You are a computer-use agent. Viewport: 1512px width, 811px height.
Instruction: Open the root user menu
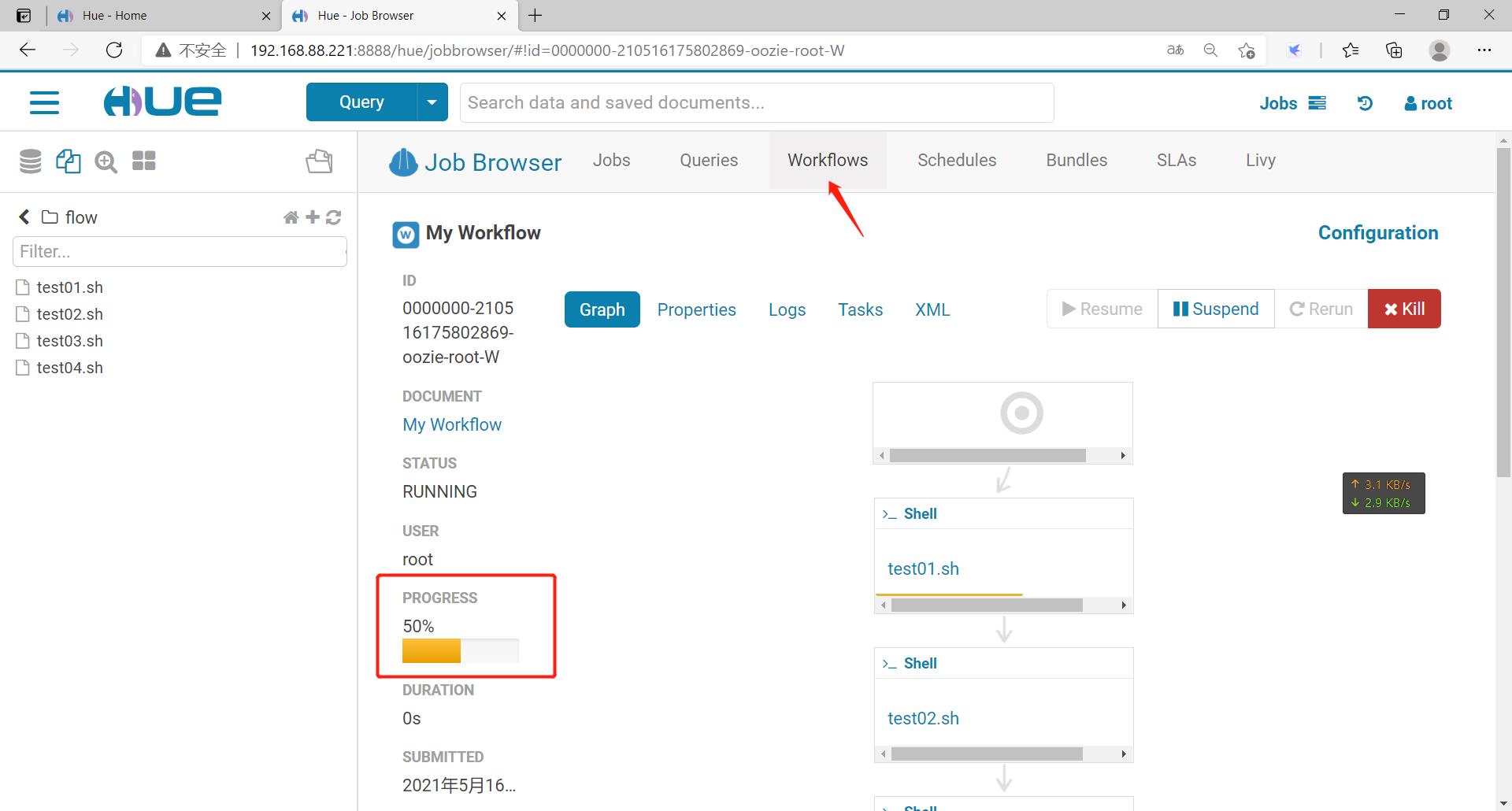pos(1428,103)
